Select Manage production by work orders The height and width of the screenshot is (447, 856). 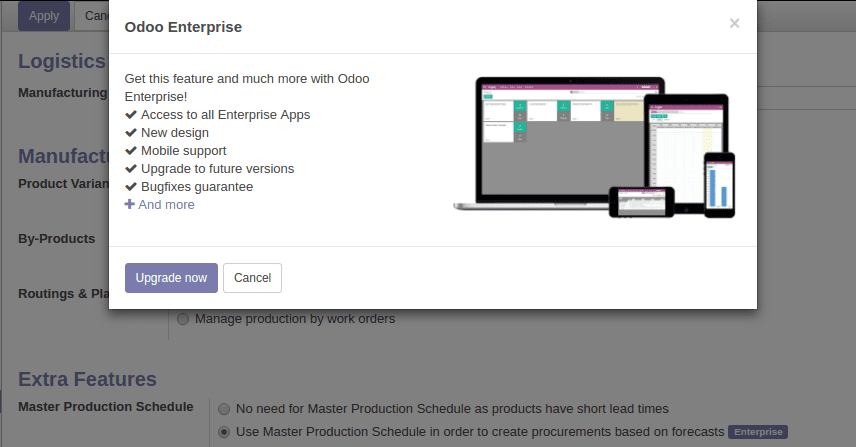(x=183, y=319)
